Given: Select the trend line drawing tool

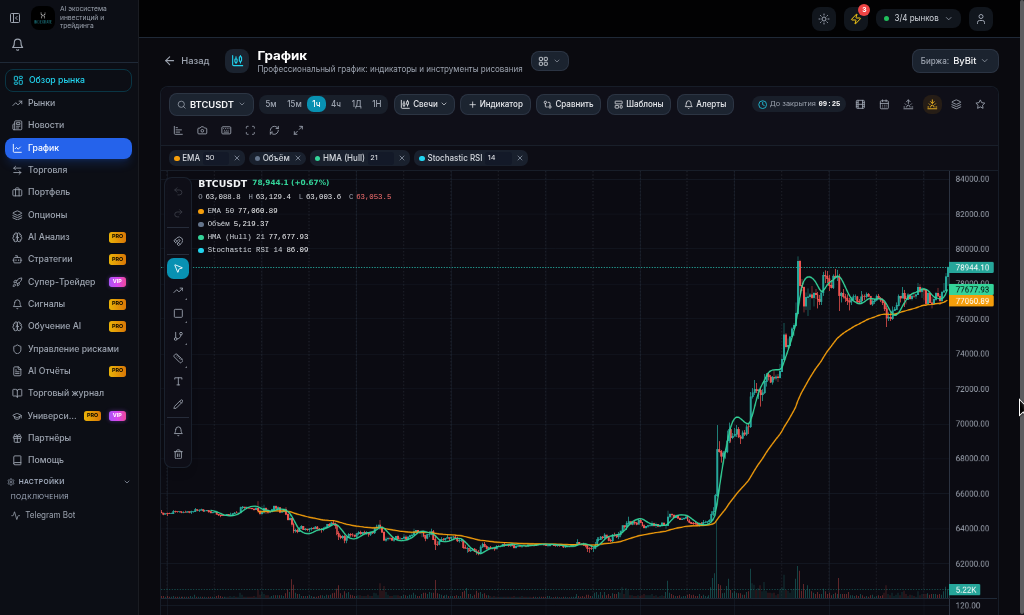Looking at the screenshot, I should click(178, 291).
